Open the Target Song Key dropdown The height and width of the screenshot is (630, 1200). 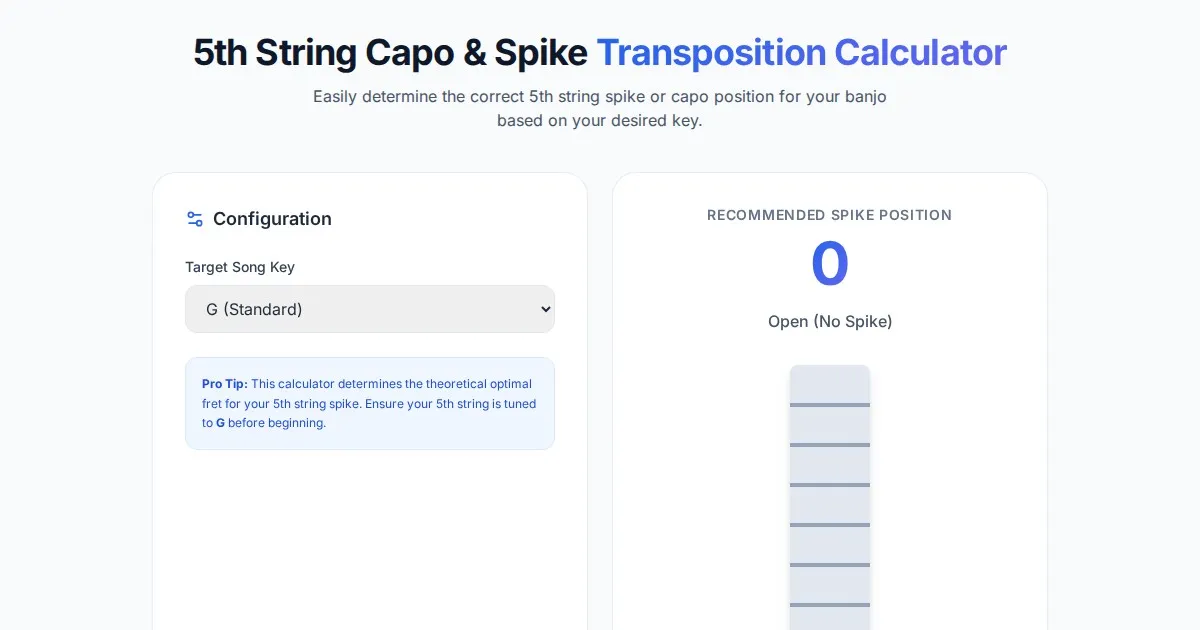pos(369,309)
